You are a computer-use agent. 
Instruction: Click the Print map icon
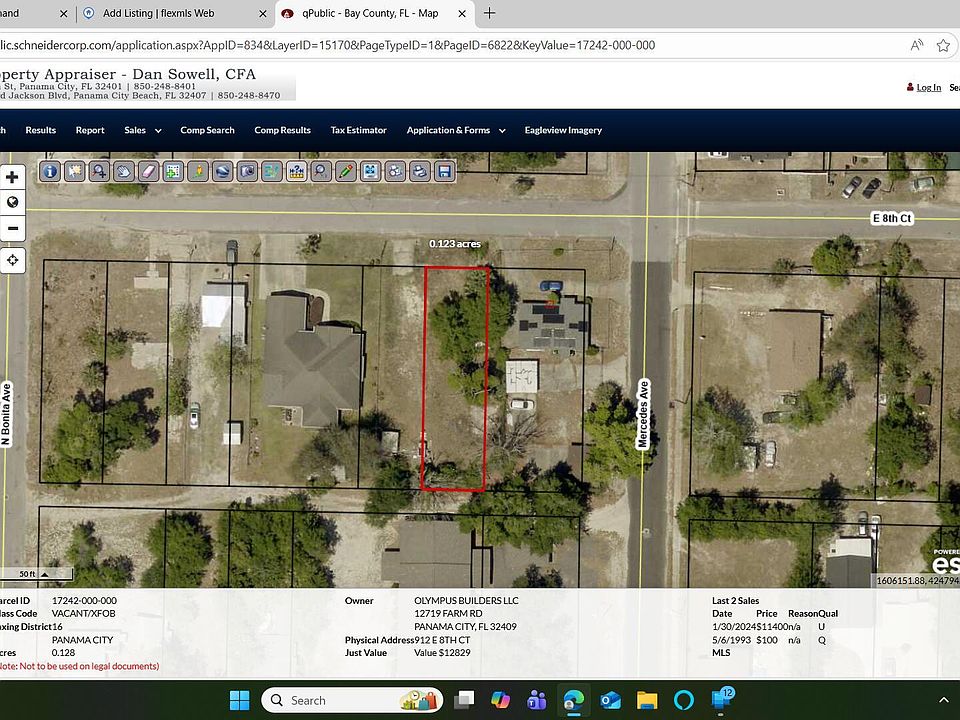pos(420,171)
